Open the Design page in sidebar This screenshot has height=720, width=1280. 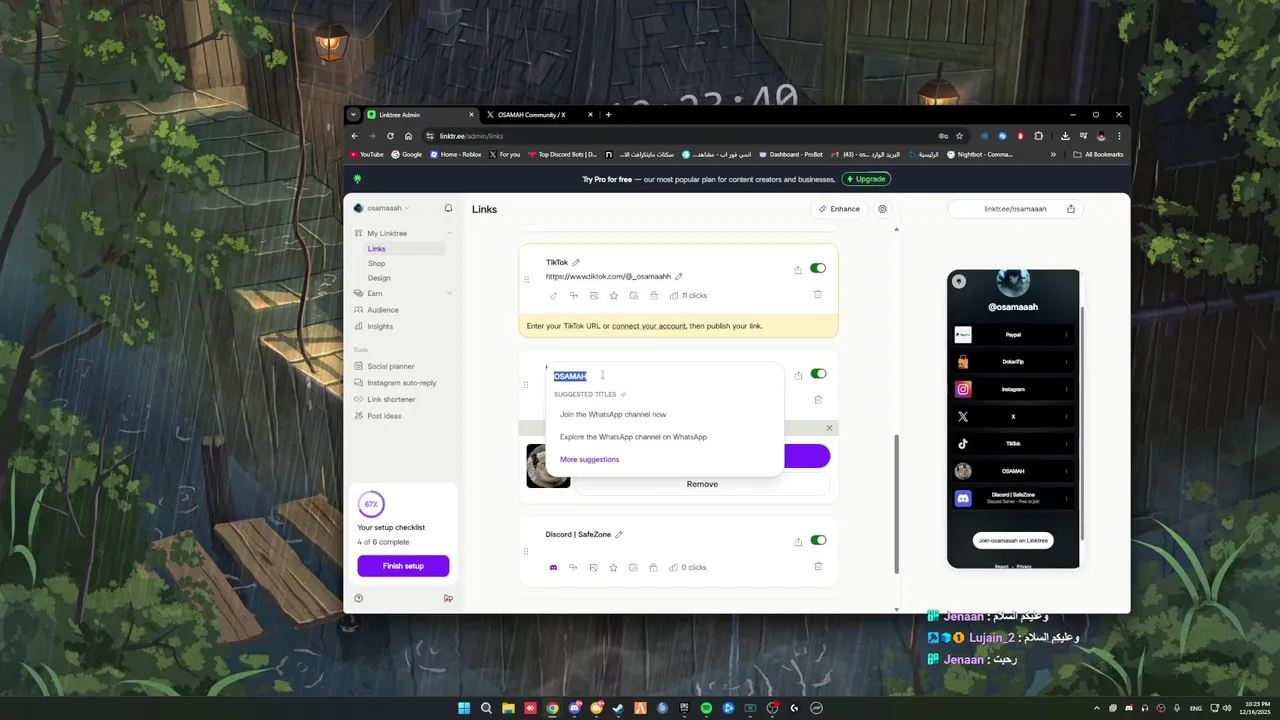[379, 278]
